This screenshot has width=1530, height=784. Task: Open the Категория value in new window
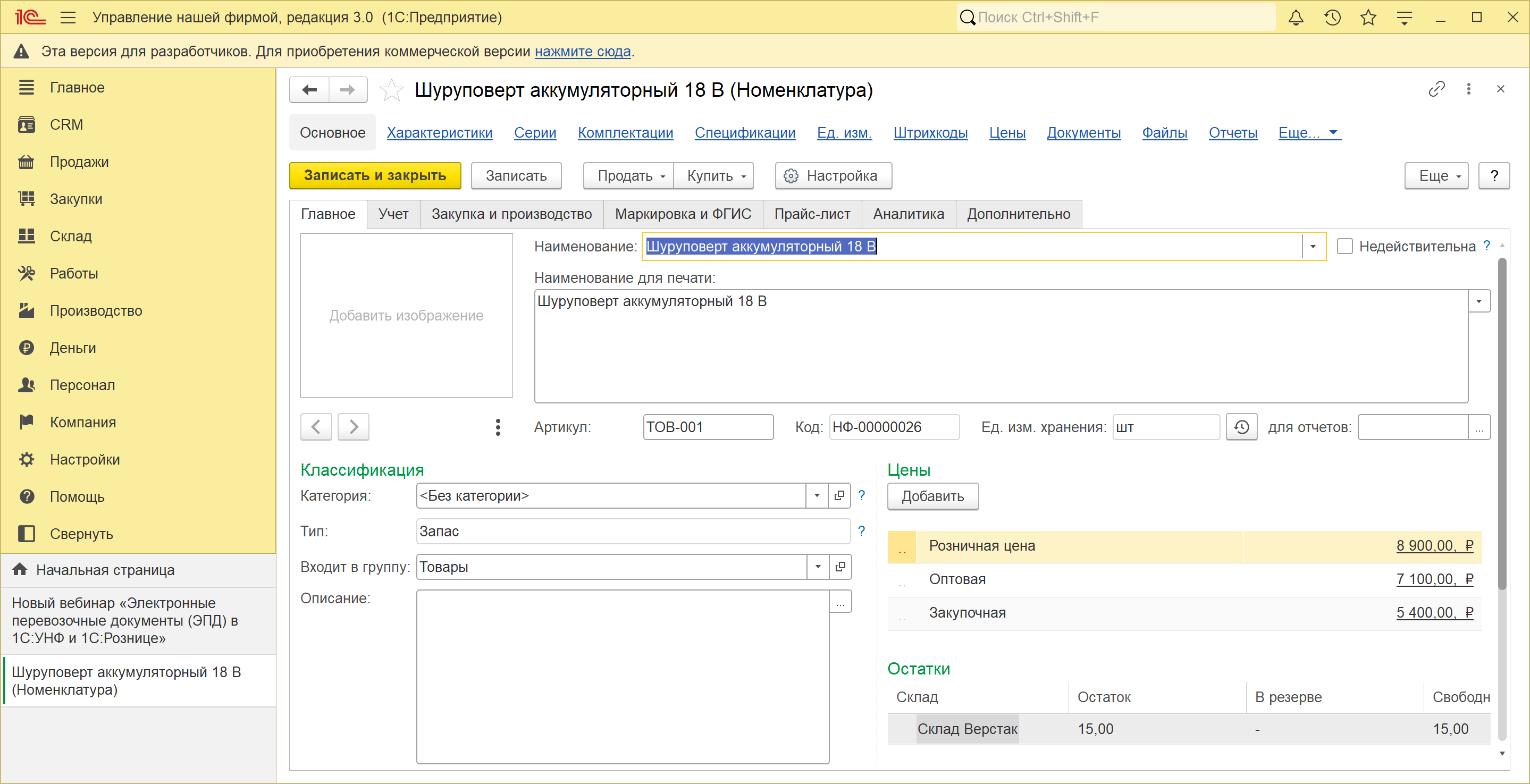coord(839,496)
